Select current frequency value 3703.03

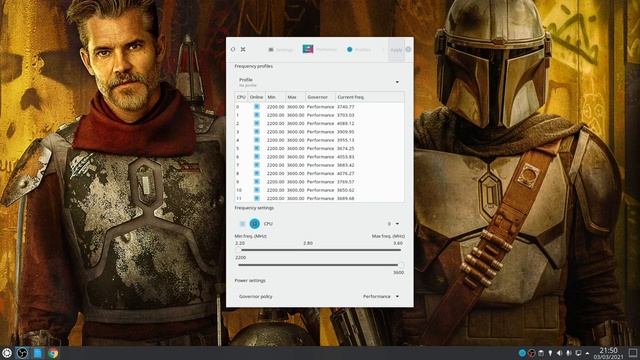346,115
